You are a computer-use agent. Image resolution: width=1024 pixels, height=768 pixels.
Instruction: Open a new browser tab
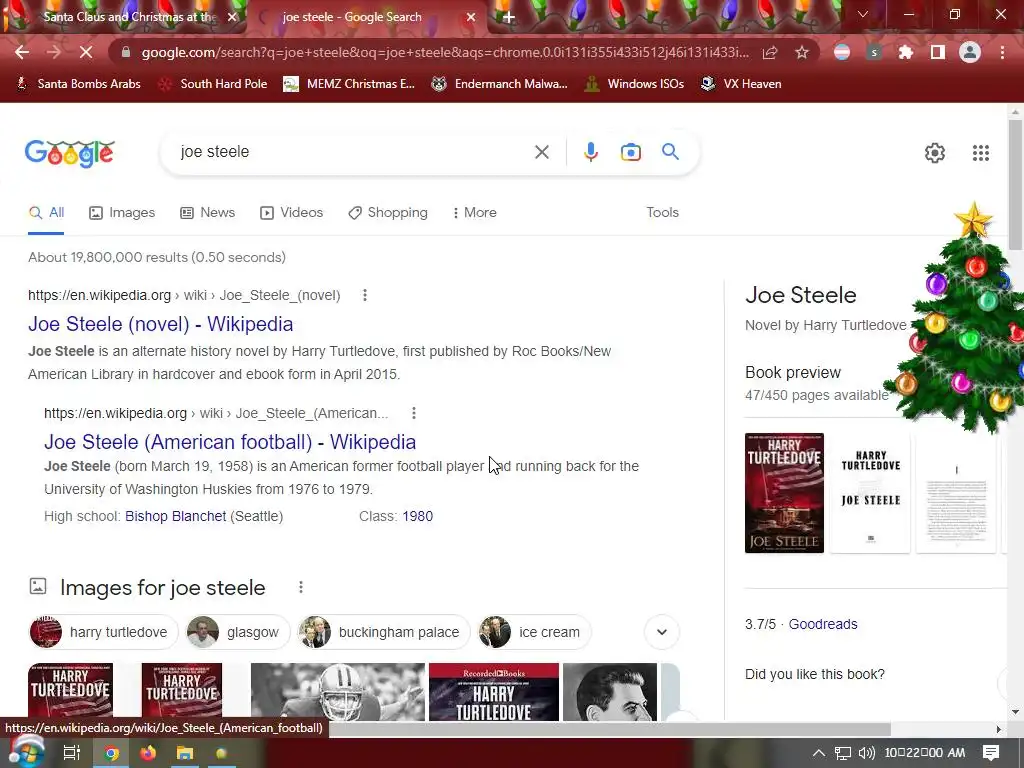(509, 17)
